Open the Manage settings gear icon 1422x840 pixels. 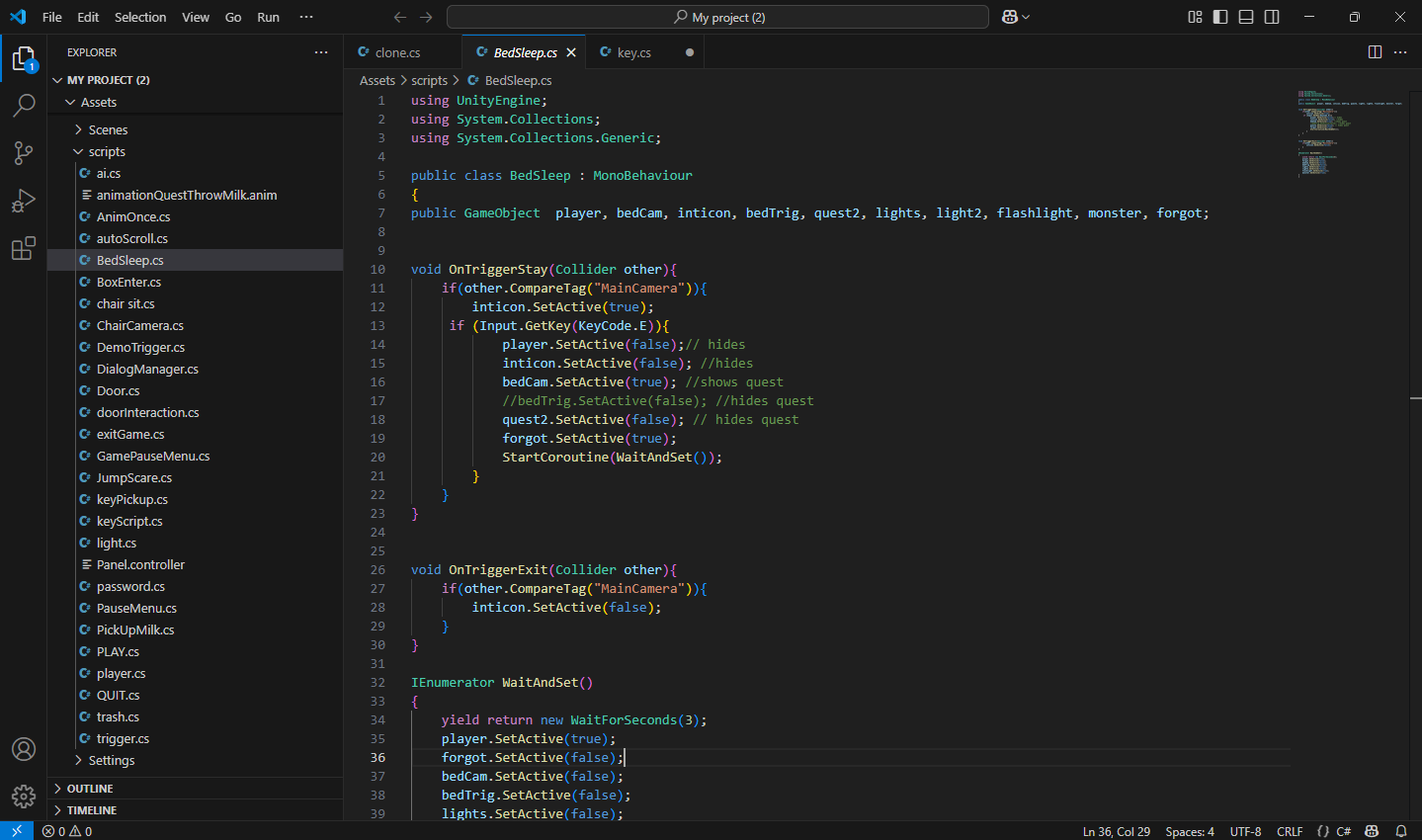[x=24, y=797]
